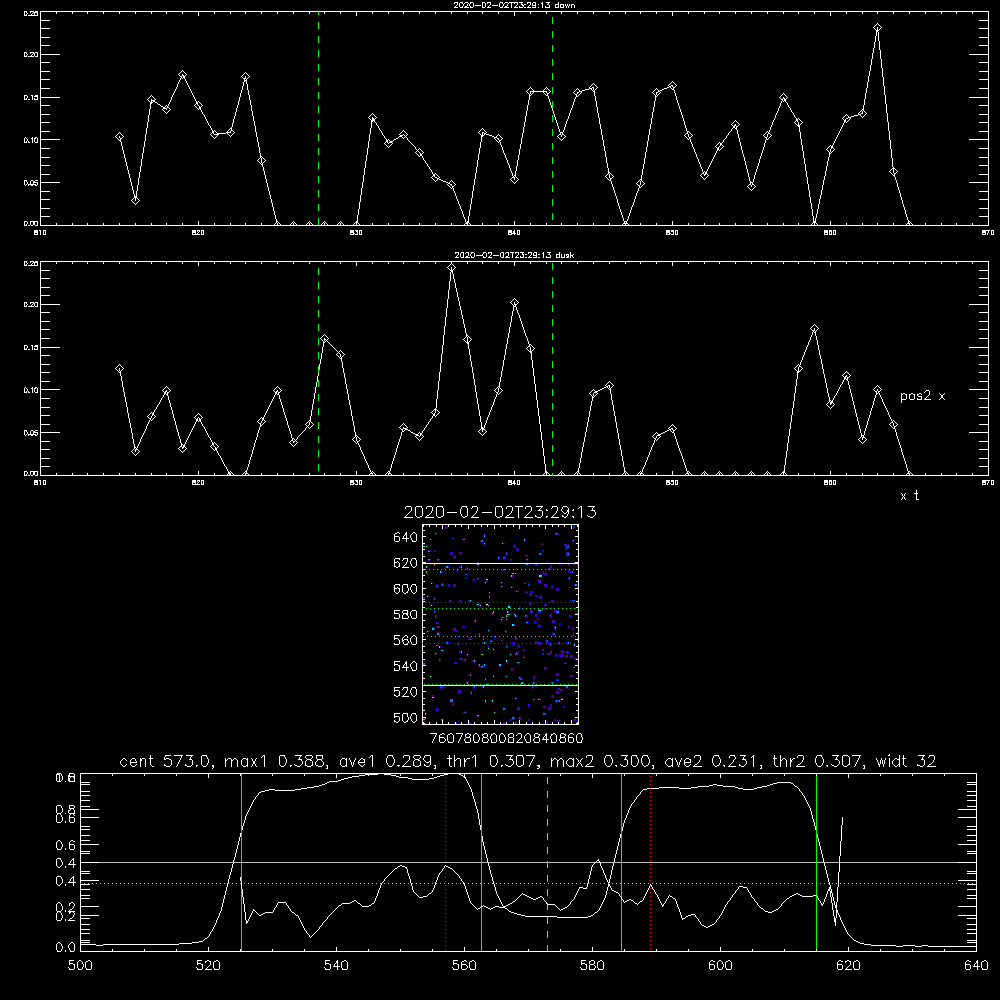The width and height of the screenshot is (1000, 1000).
Task: Click the green vertical line near 585 in the bottom plot
Action: pyautogui.click(x=621, y=862)
